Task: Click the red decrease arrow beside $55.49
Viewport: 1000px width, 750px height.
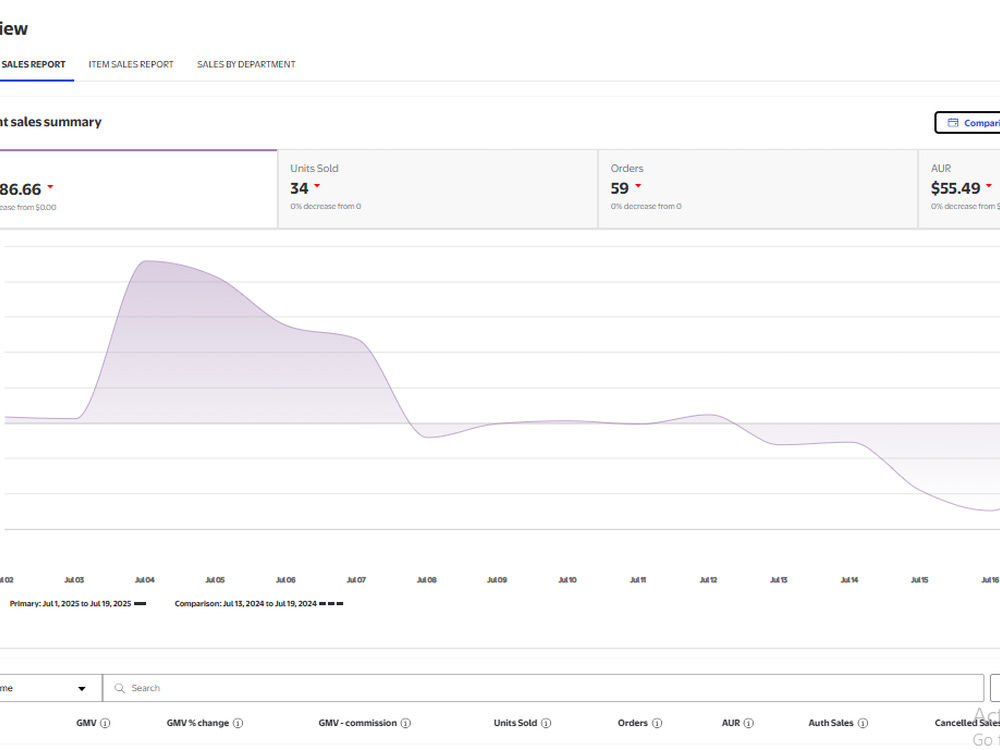Action: [989, 186]
